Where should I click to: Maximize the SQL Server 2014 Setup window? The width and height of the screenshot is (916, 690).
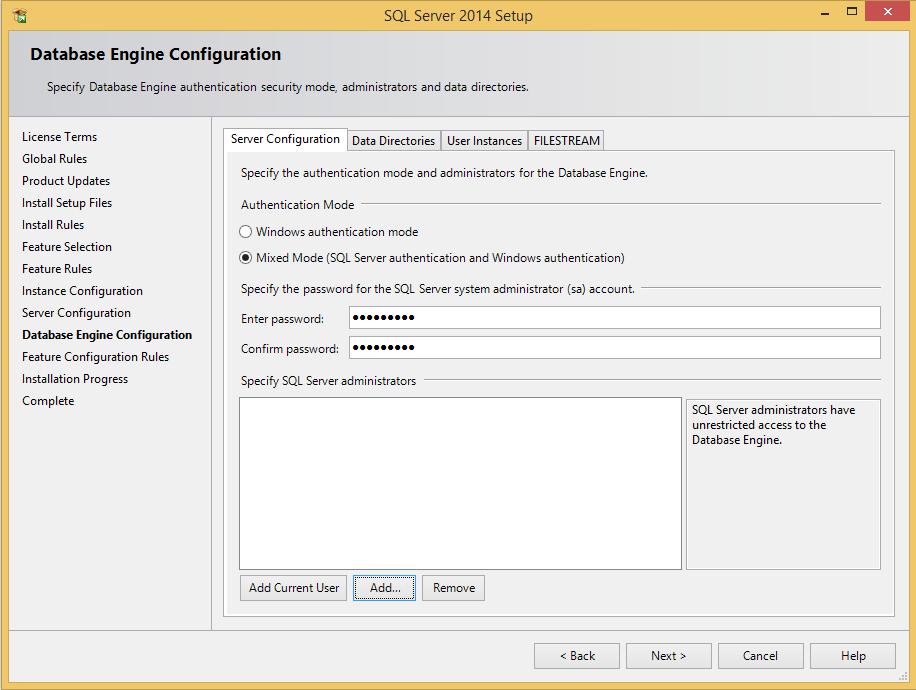coord(852,12)
